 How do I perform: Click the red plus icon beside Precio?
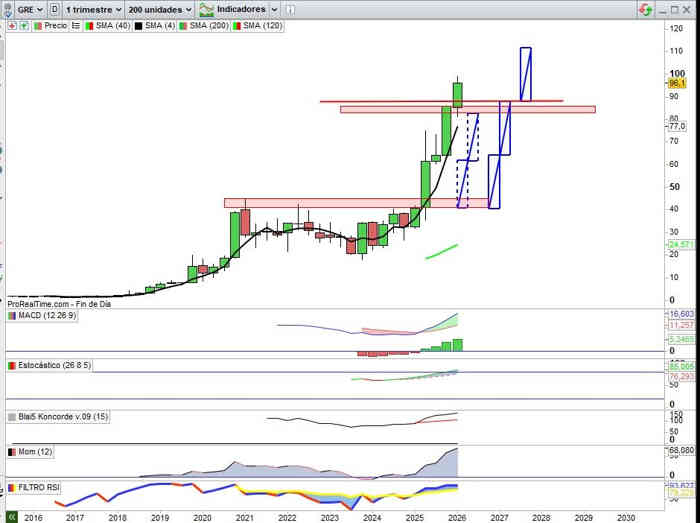pos(11,25)
